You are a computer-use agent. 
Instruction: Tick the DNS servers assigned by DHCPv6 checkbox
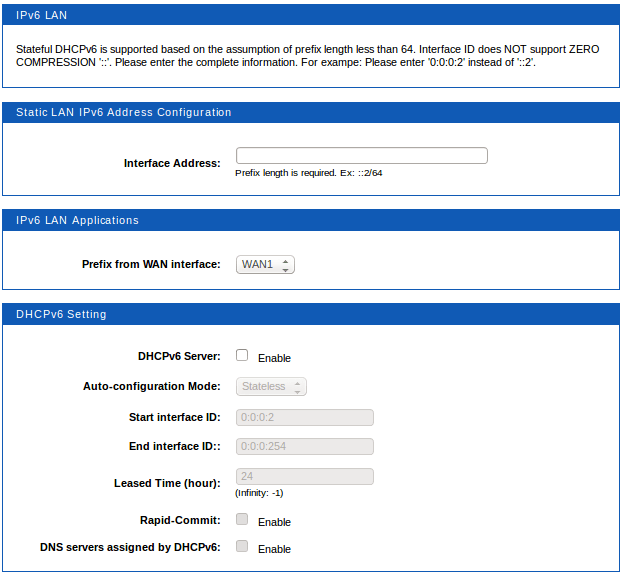pos(242,547)
